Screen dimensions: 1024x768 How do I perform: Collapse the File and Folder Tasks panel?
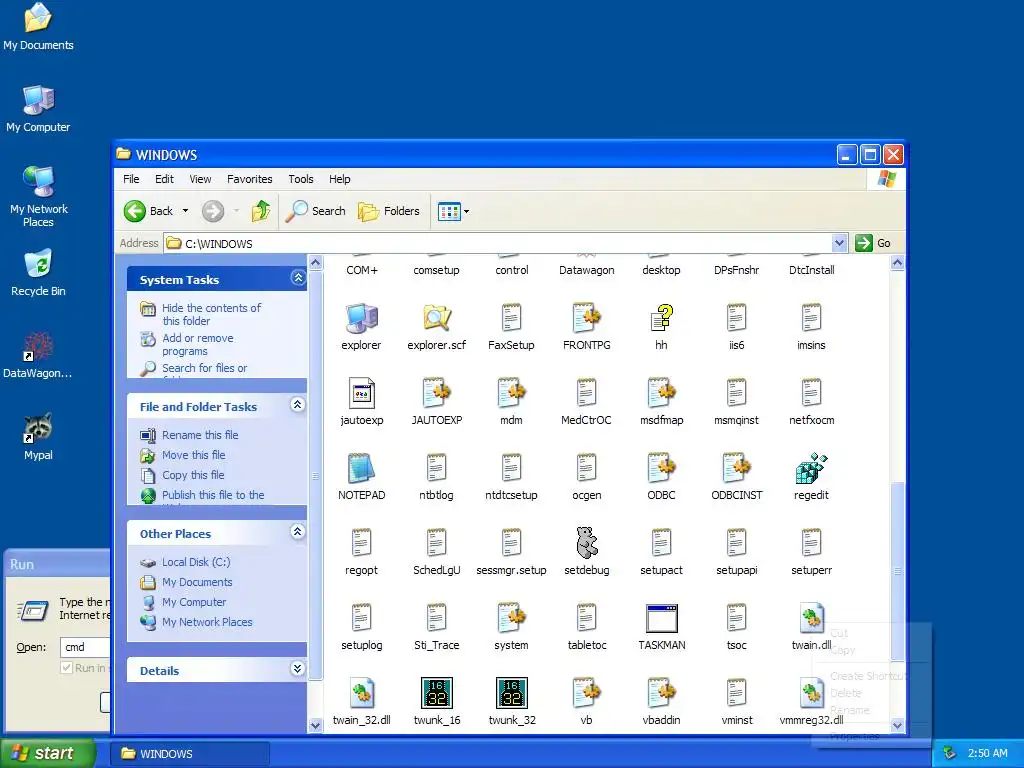pos(298,405)
